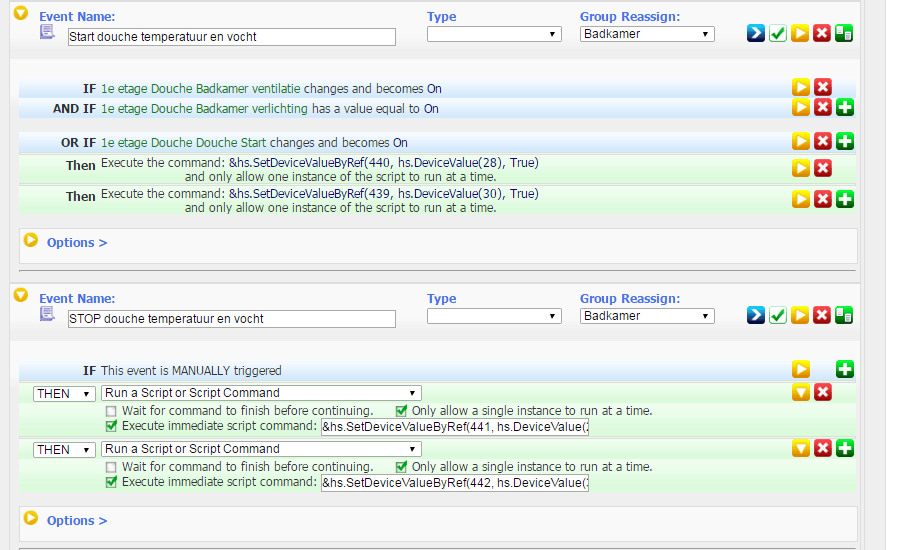Open Run a Script dropdown for 442 action
Image resolution: width=908 pixels, height=550 pixels.
coord(261,449)
